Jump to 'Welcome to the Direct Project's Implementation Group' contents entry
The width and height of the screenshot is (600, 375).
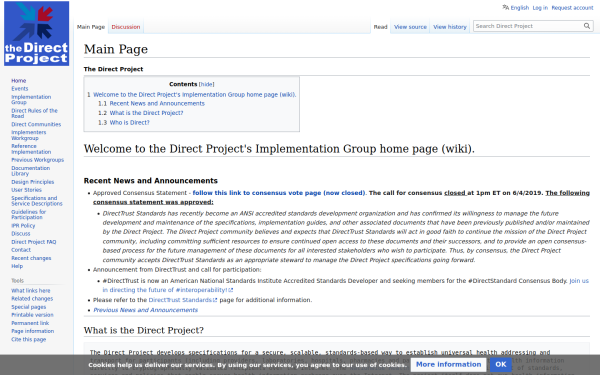tap(194, 95)
